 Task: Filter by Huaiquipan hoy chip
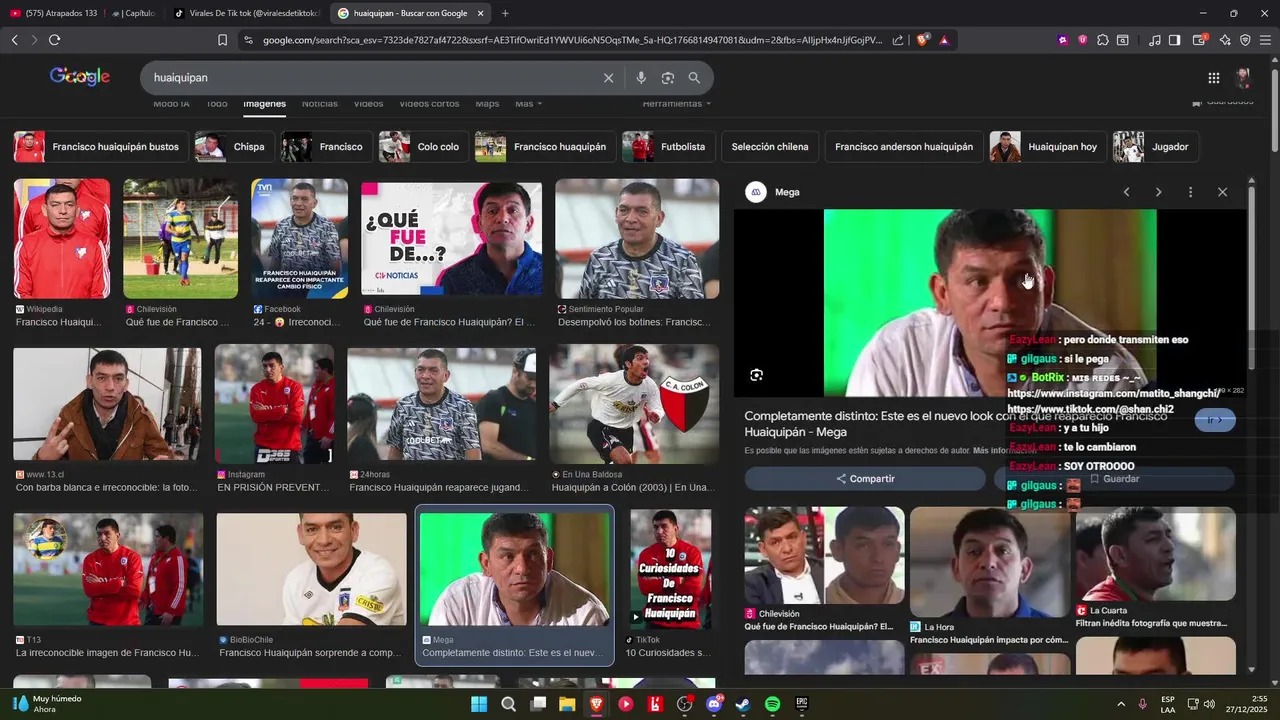click(x=1047, y=147)
